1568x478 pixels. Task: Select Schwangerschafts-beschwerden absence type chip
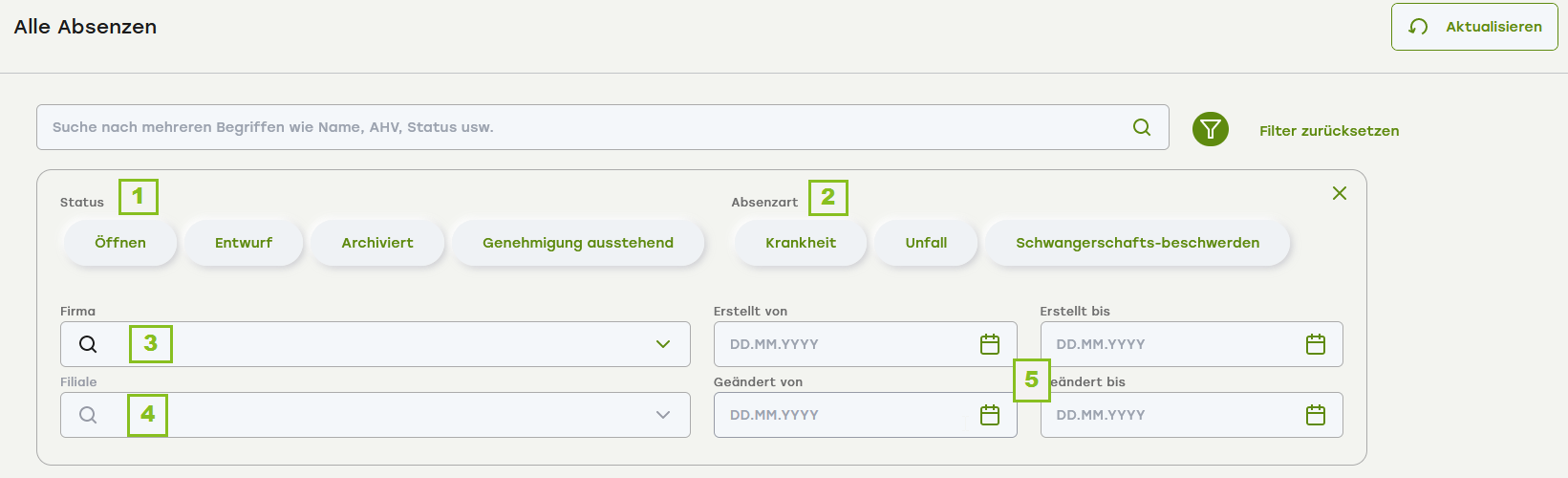[1137, 243]
